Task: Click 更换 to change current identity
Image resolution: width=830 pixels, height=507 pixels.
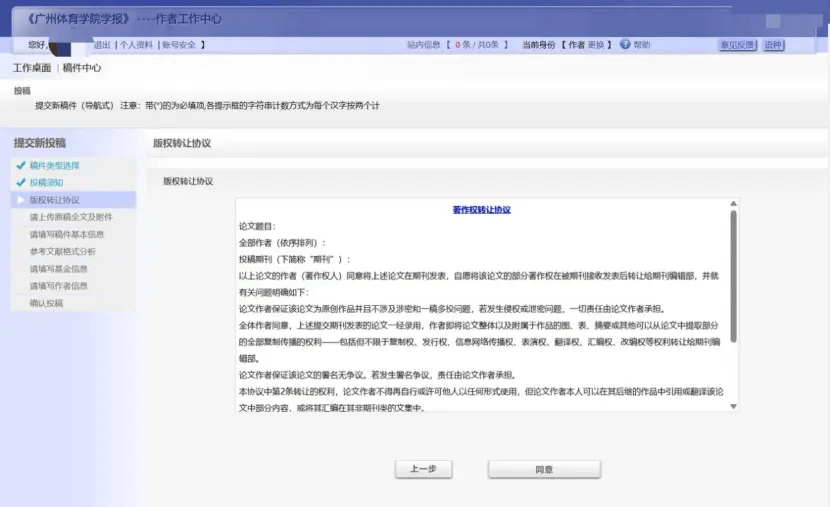Action: click(x=596, y=45)
